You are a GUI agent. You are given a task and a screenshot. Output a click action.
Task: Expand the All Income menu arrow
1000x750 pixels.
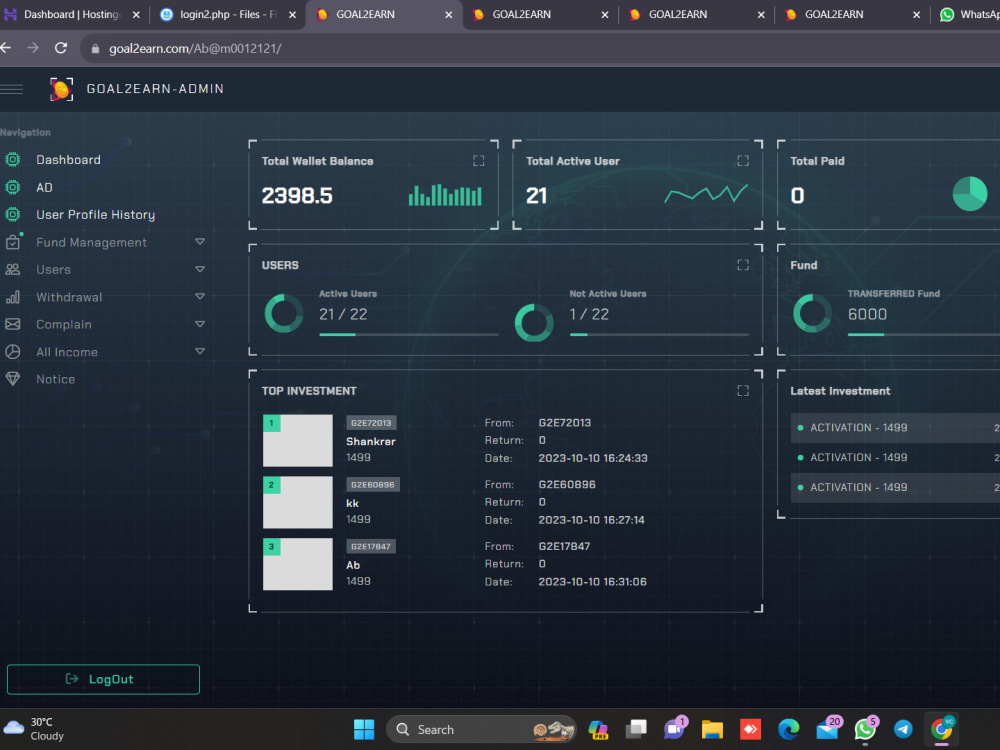(200, 351)
